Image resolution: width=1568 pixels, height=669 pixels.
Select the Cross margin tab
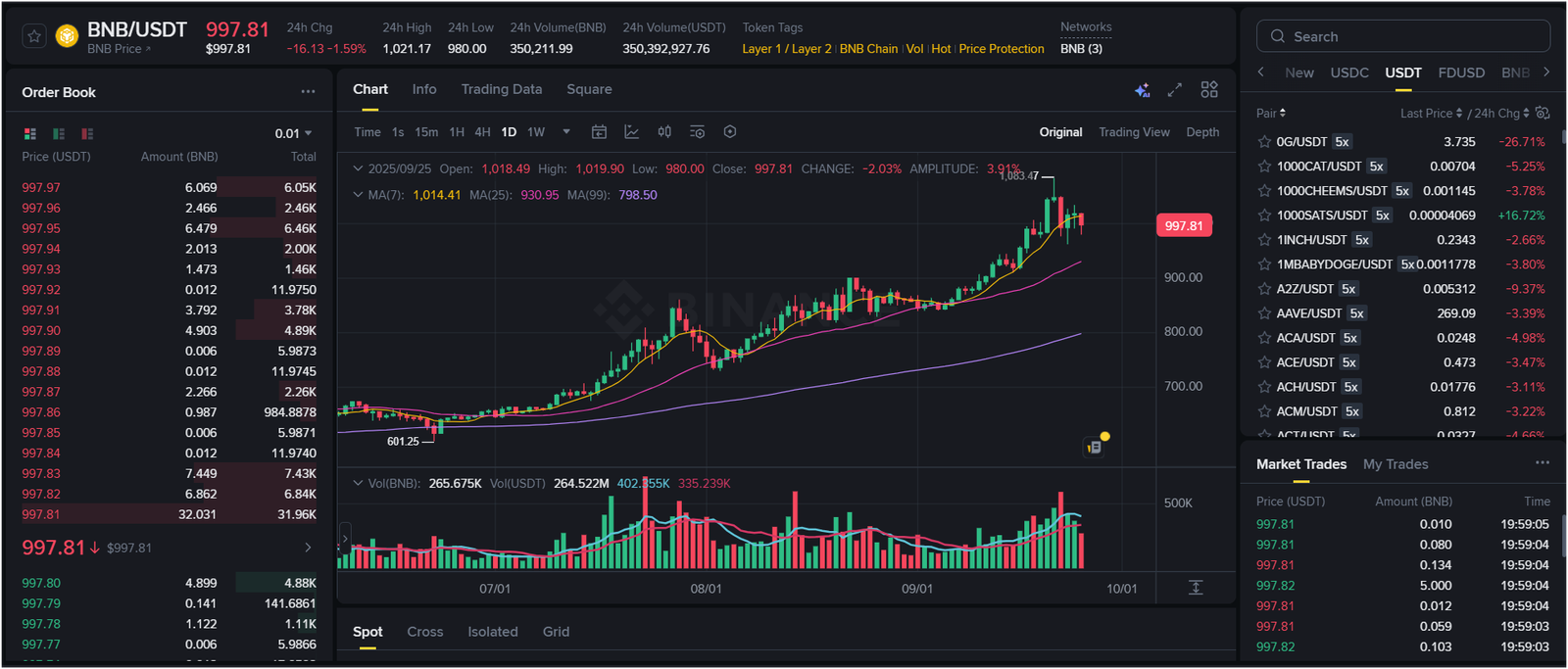[425, 632]
